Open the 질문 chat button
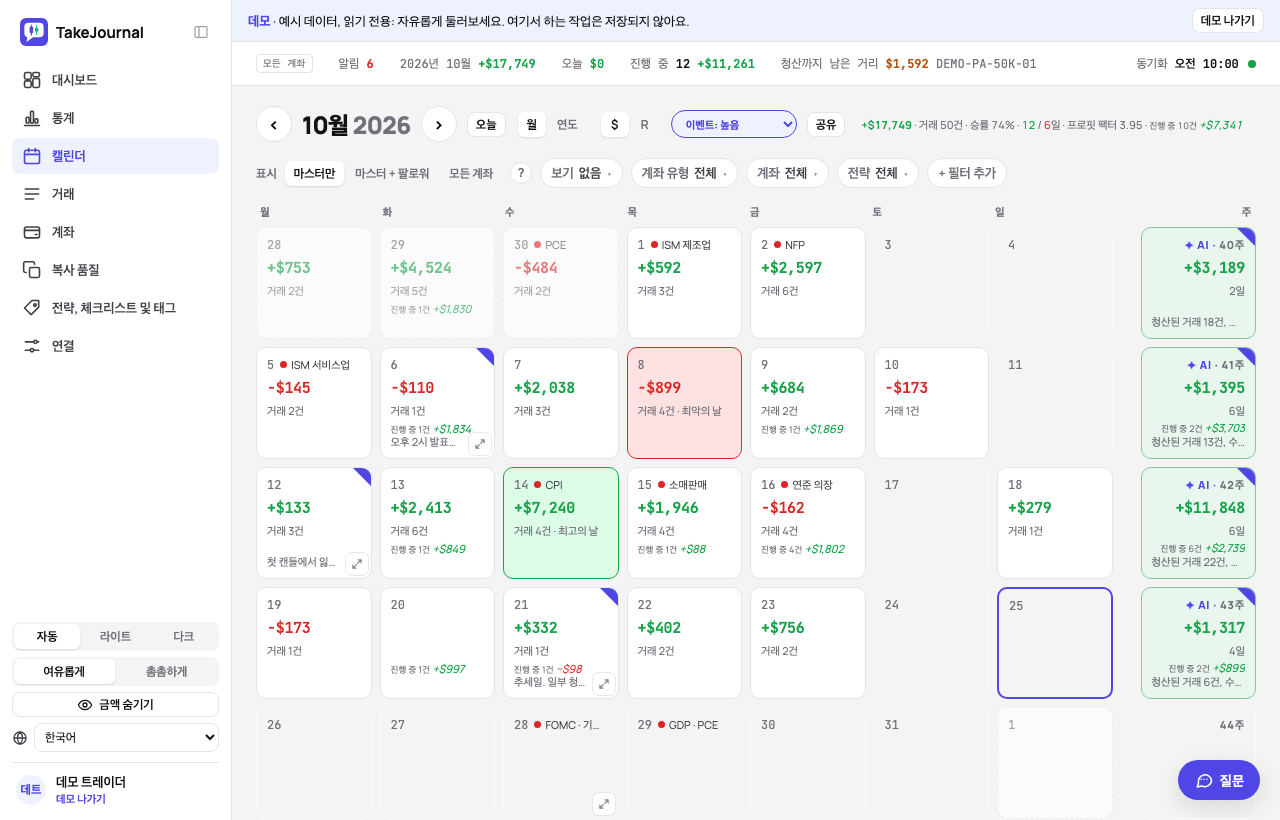 point(1219,780)
